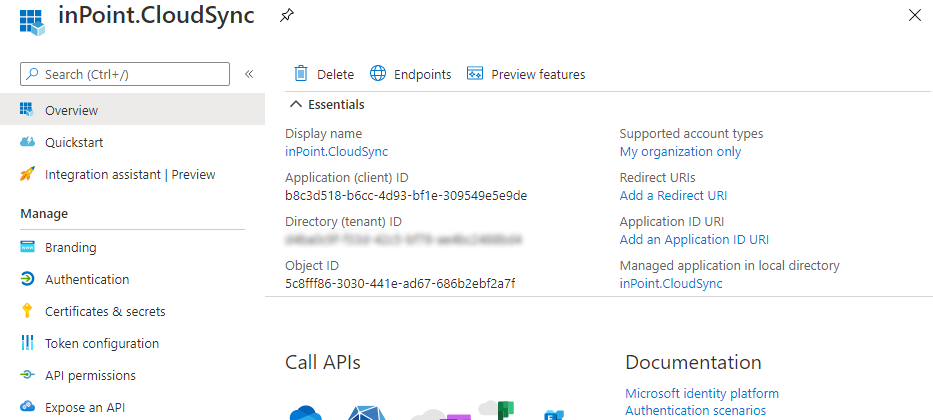Image resolution: width=933 pixels, height=420 pixels.
Task: Click the Delete trash can icon
Action: [x=301, y=74]
